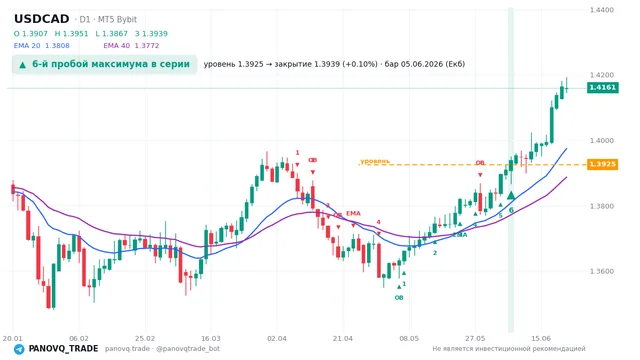This screenshot has width=640, height=360.
Task: Click the green 'OB' marker below the May low
Action: coord(399,298)
